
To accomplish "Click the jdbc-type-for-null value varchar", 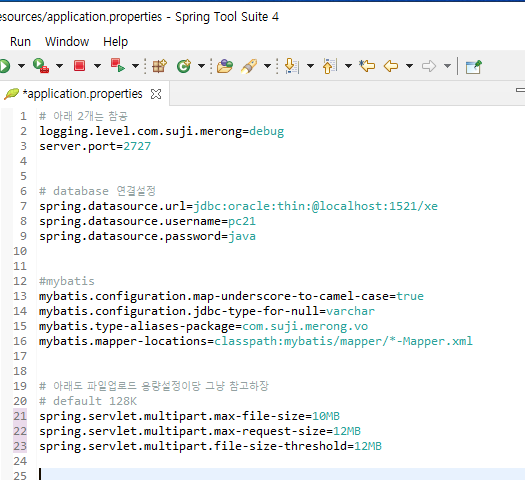I will click(x=351, y=311).
